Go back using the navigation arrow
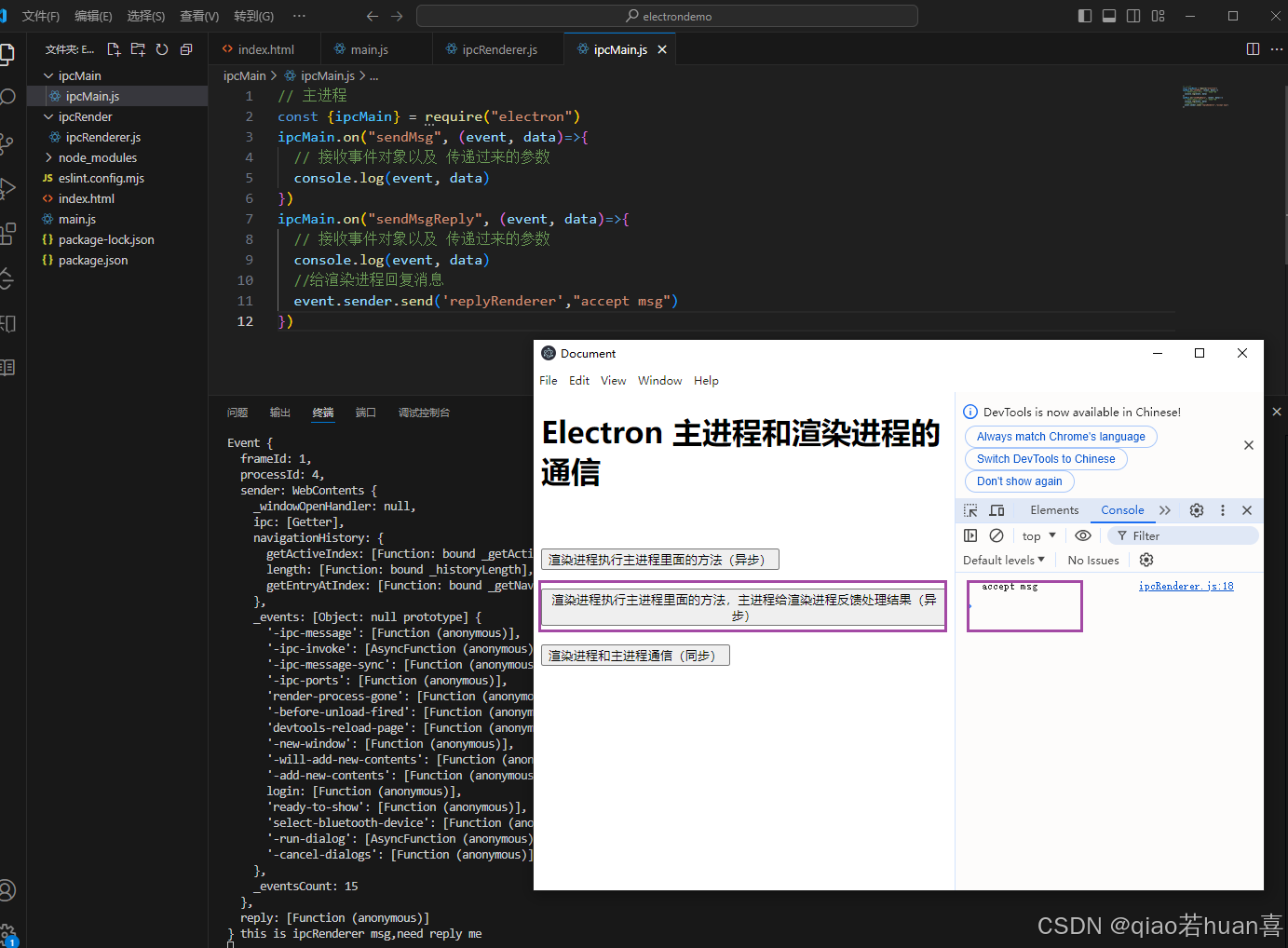1288x948 pixels. [x=373, y=16]
